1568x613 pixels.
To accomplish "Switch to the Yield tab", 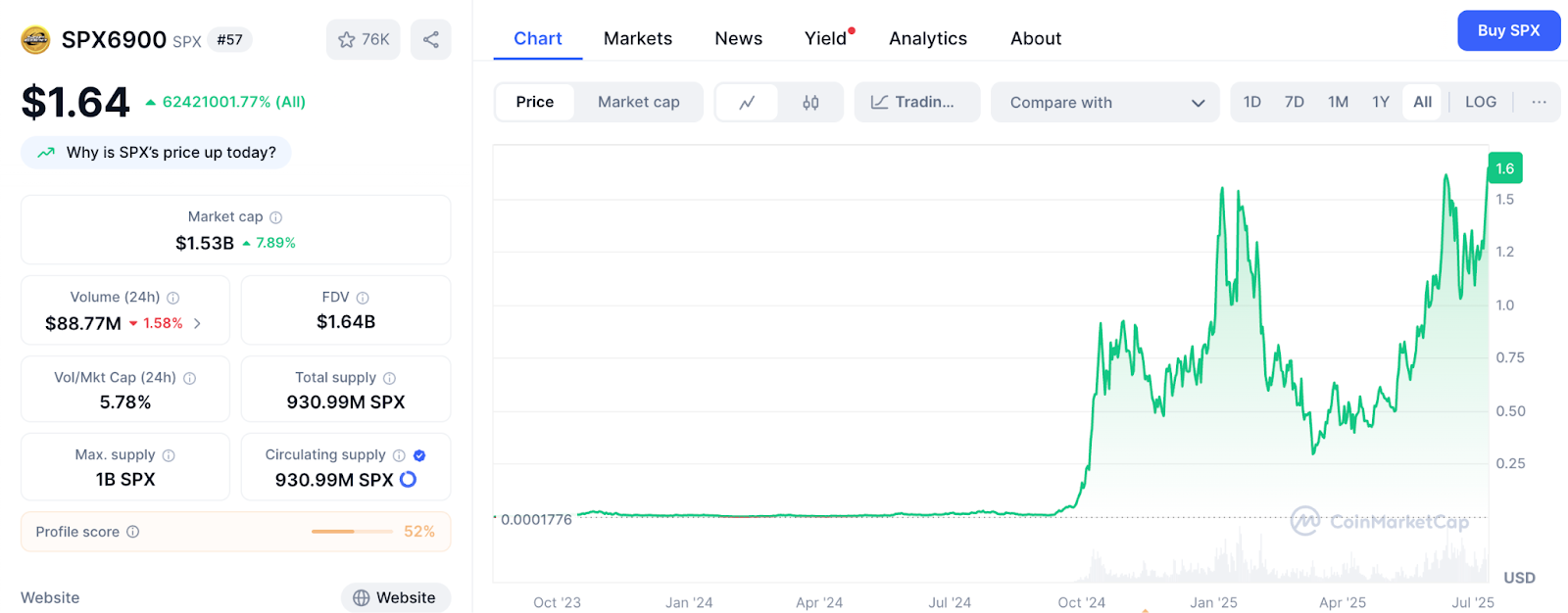I will point(825,38).
